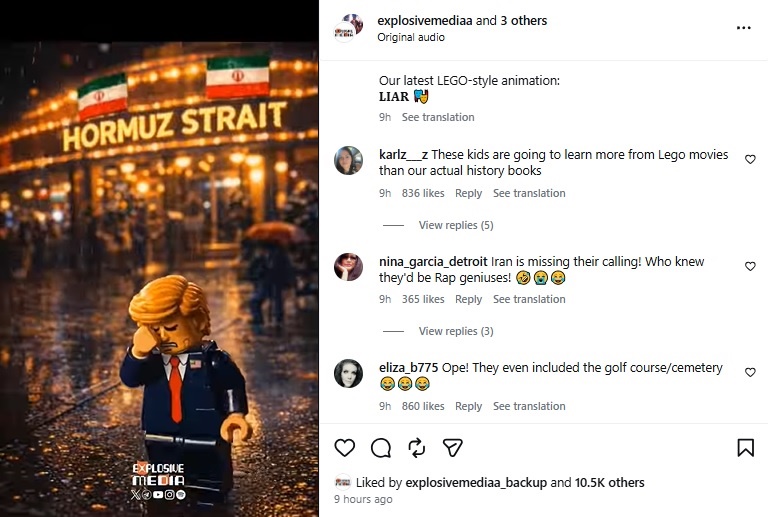Open Original audio link
Viewport: 768px width, 517px height.
pos(411,37)
